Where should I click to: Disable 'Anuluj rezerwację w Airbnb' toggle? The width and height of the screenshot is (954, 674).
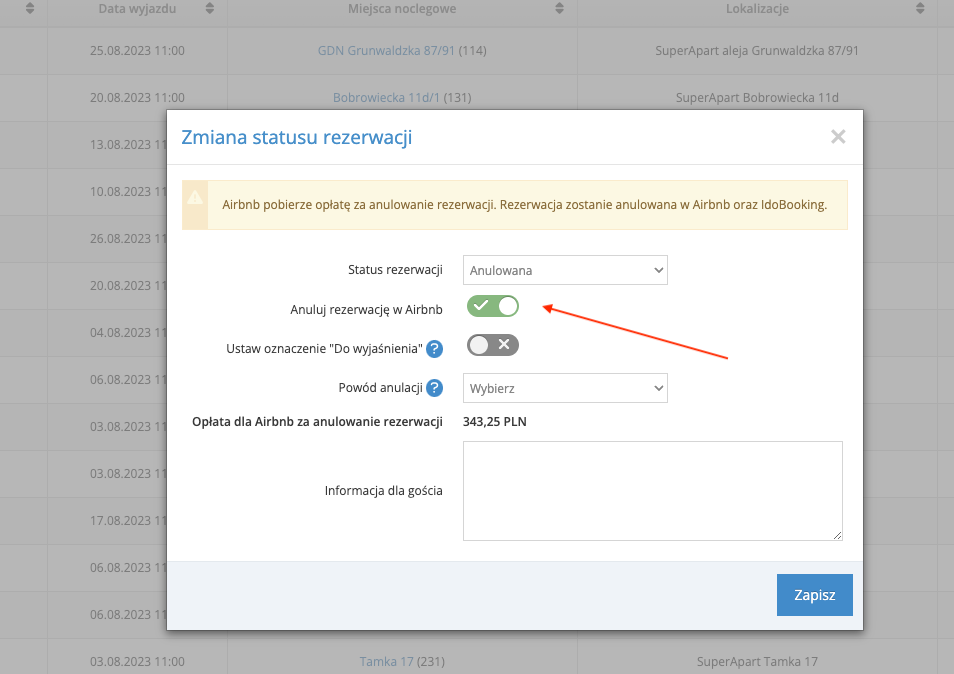tap(492, 306)
